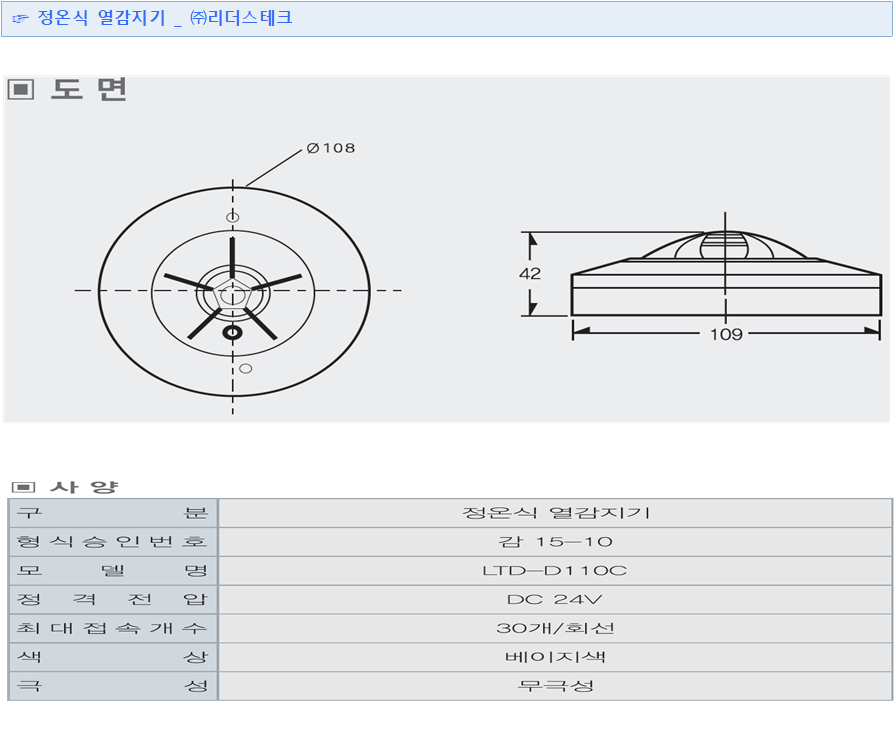Select the side-view detector drawing
895x742 pixels.
(x=726, y=274)
